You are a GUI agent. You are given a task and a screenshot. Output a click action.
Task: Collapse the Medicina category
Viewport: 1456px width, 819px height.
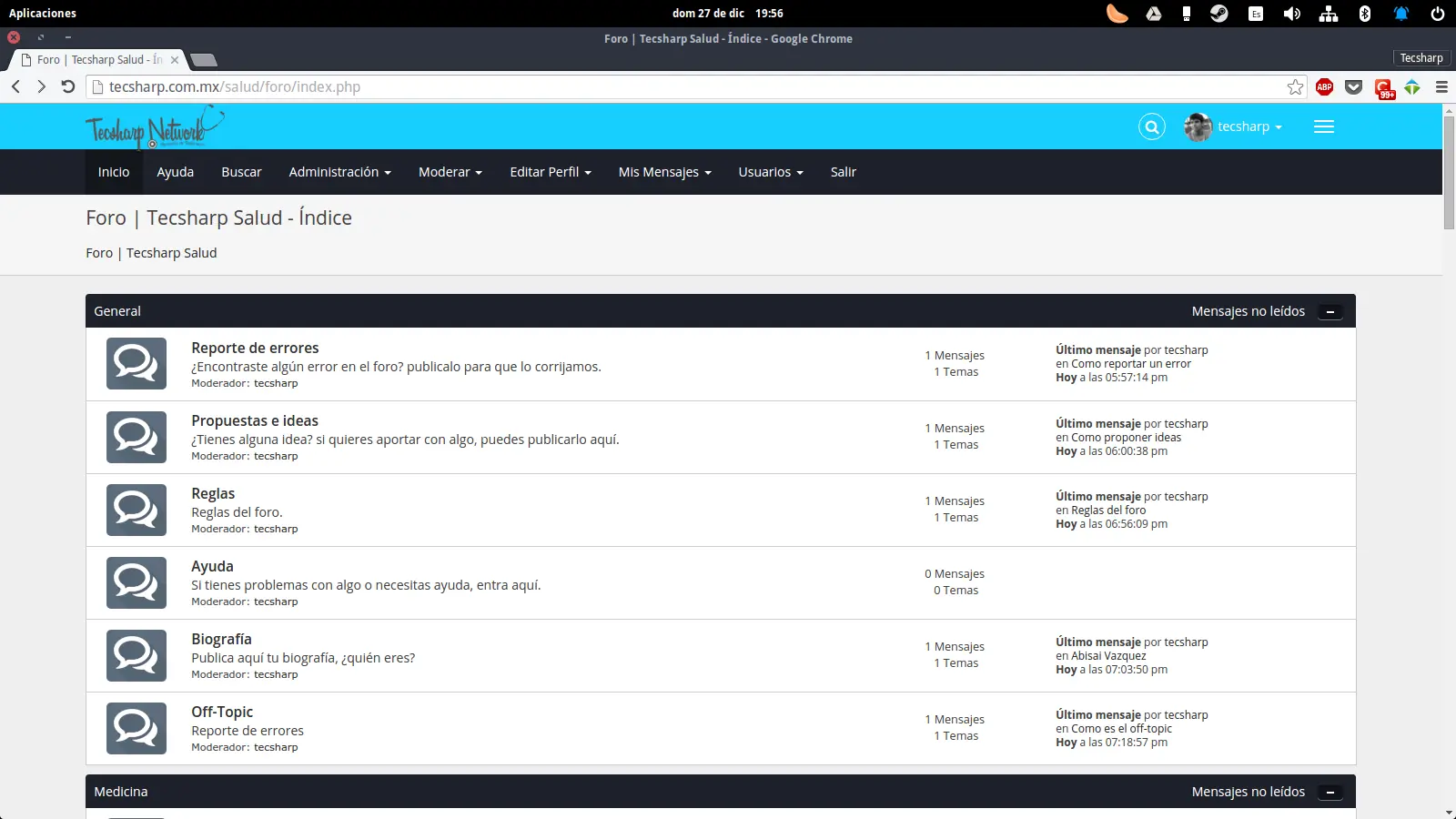click(x=1330, y=792)
